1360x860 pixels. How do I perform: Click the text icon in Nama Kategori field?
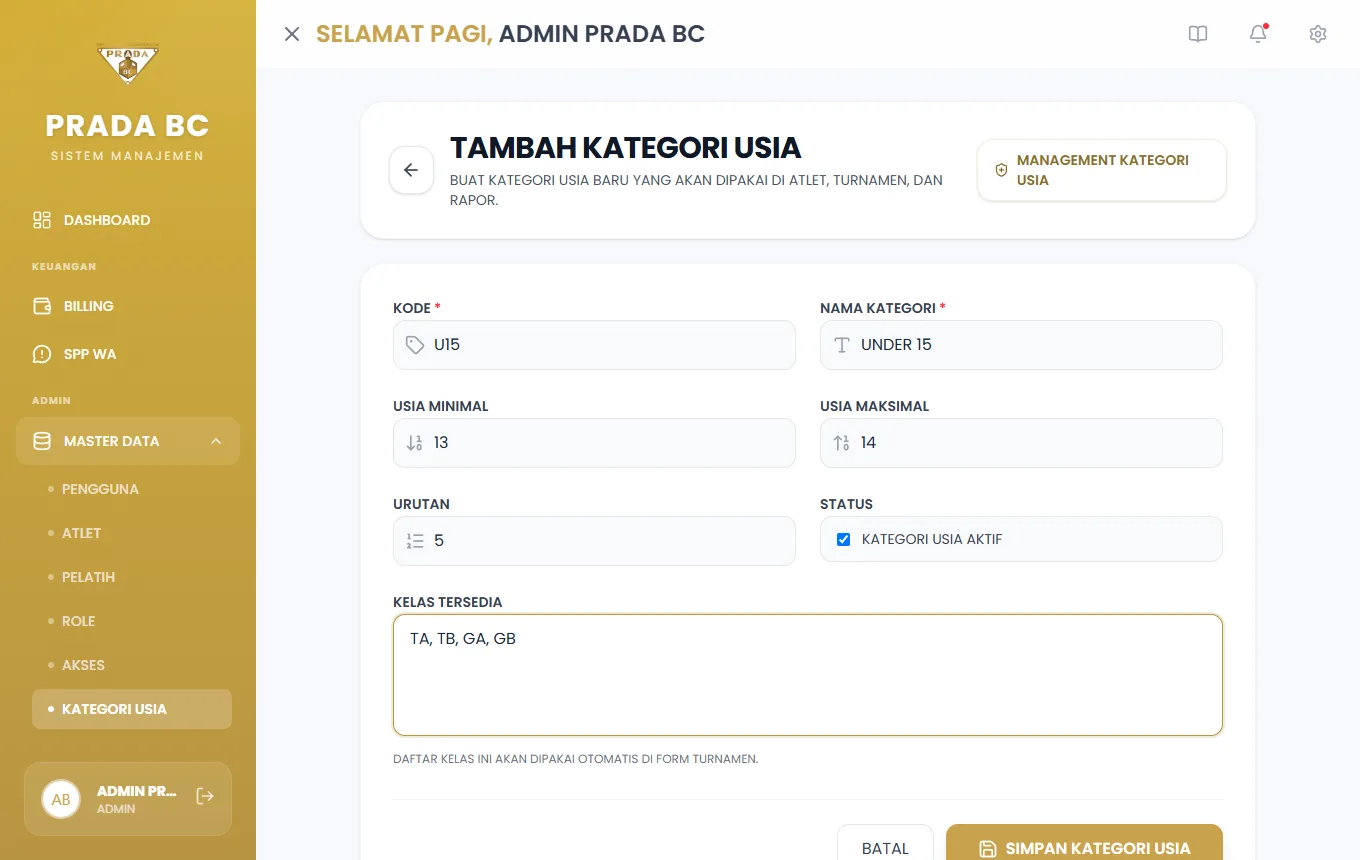click(x=842, y=345)
